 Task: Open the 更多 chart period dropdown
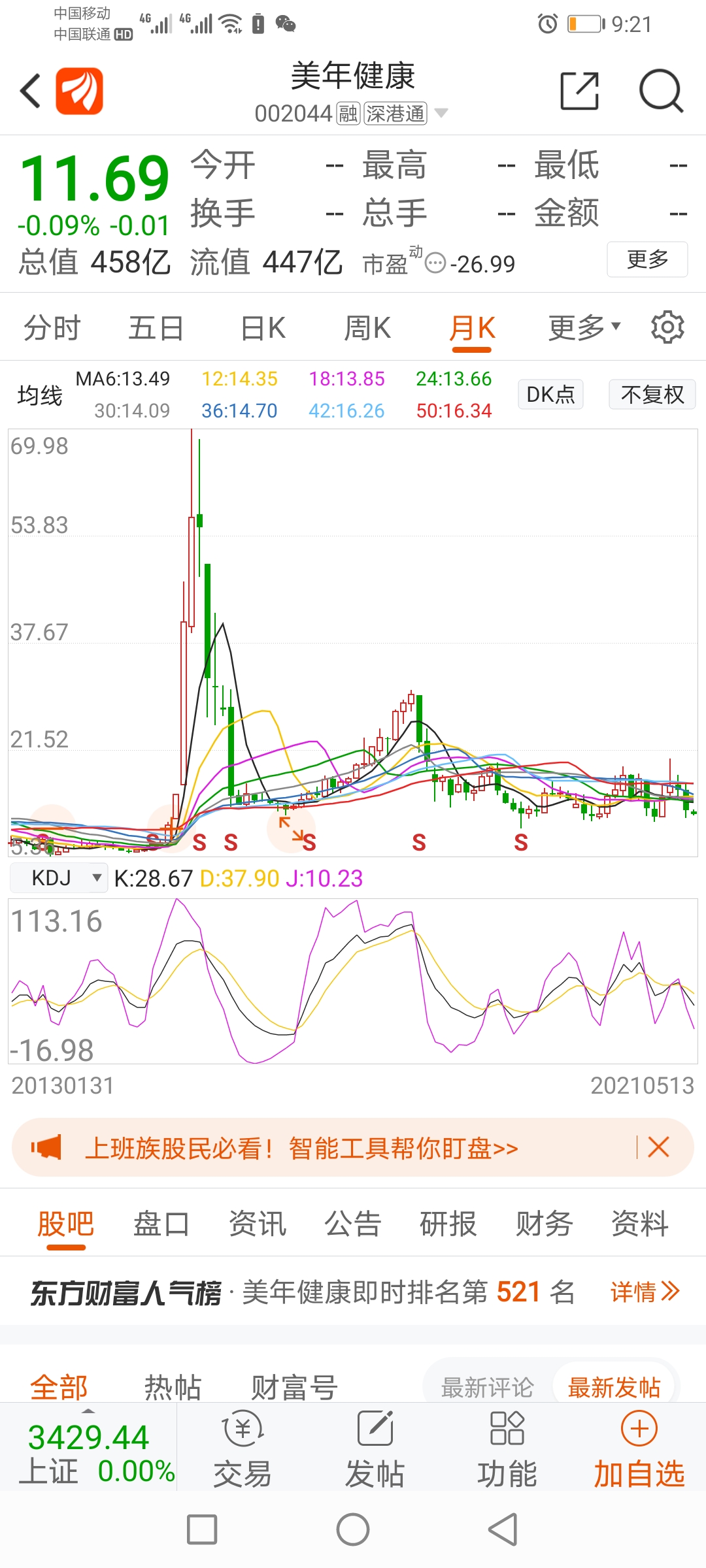pyautogui.click(x=584, y=327)
